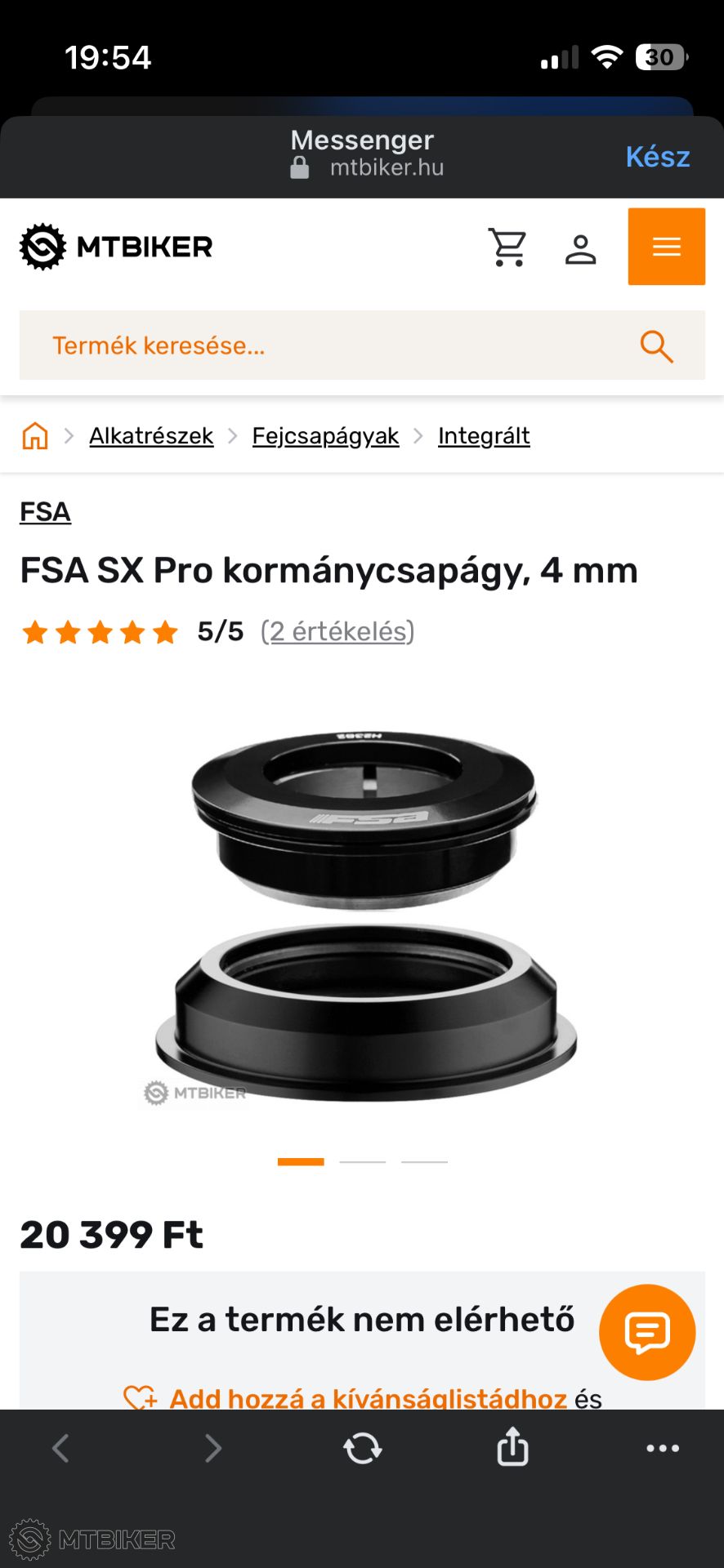Click the search magnifier icon
The width and height of the screenshot is (724, 1568).
tap(656, 345)
